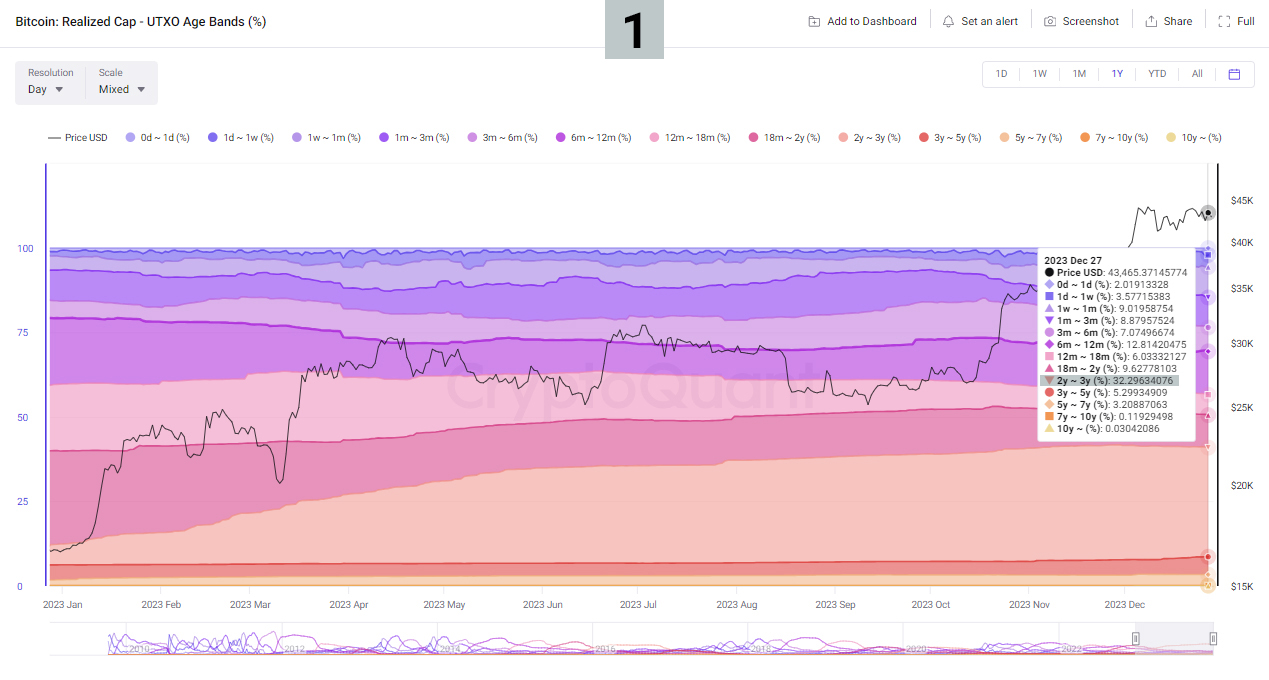Image resolution: width=1269 pixels, height=680 pixels.
Task: Click the Set an alert bell icon
Action: [979, 20]
